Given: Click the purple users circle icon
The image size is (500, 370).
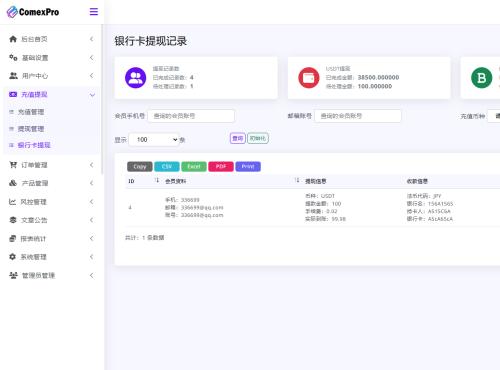Looking at the screenshot, I should pyautogui.click(x=135, y=78).
